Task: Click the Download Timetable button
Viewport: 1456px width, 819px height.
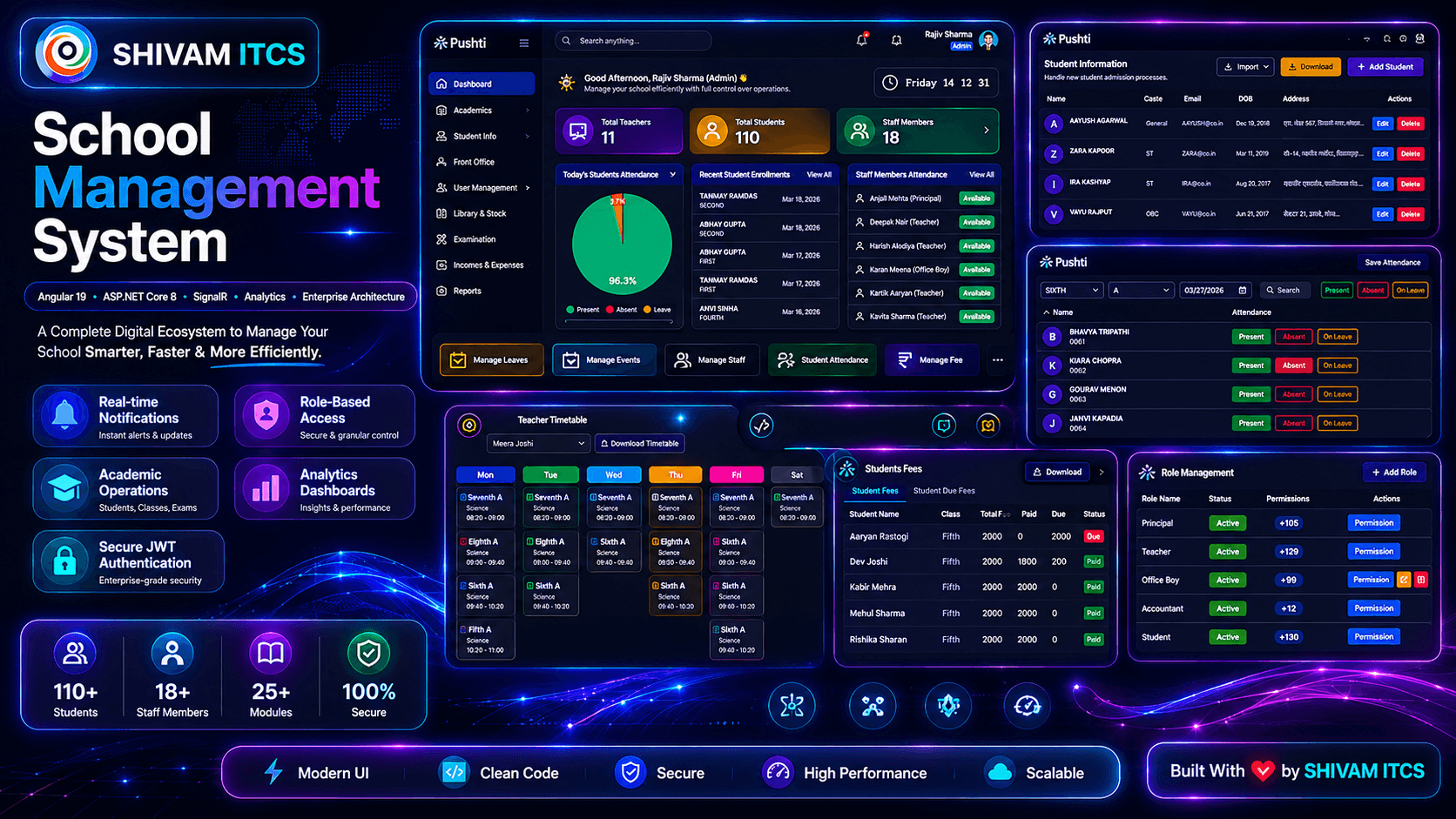Action: 639,443
